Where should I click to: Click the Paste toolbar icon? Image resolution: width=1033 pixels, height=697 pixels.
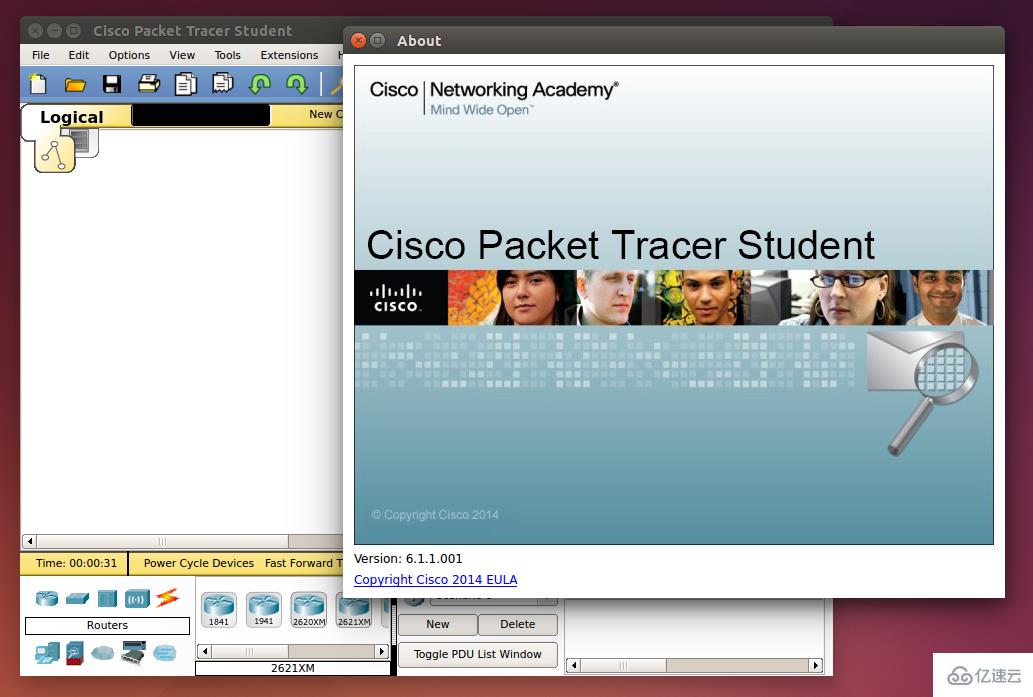pos(223,83)
